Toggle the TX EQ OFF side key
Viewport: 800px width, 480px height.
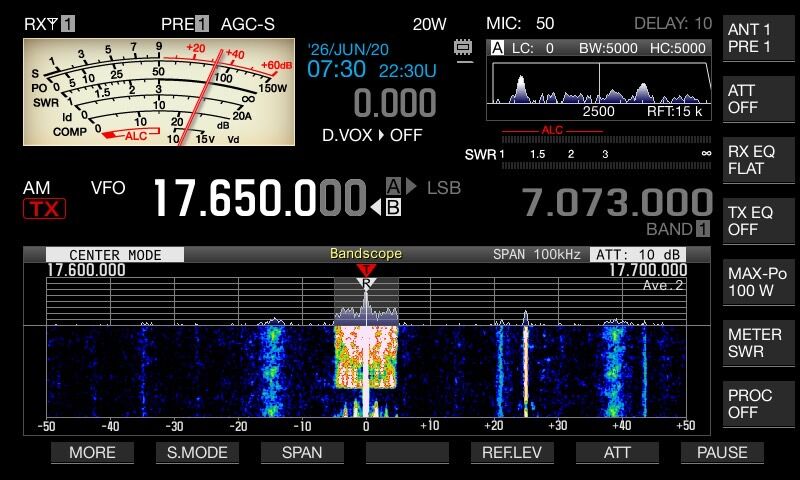click(x=759, y=221)
